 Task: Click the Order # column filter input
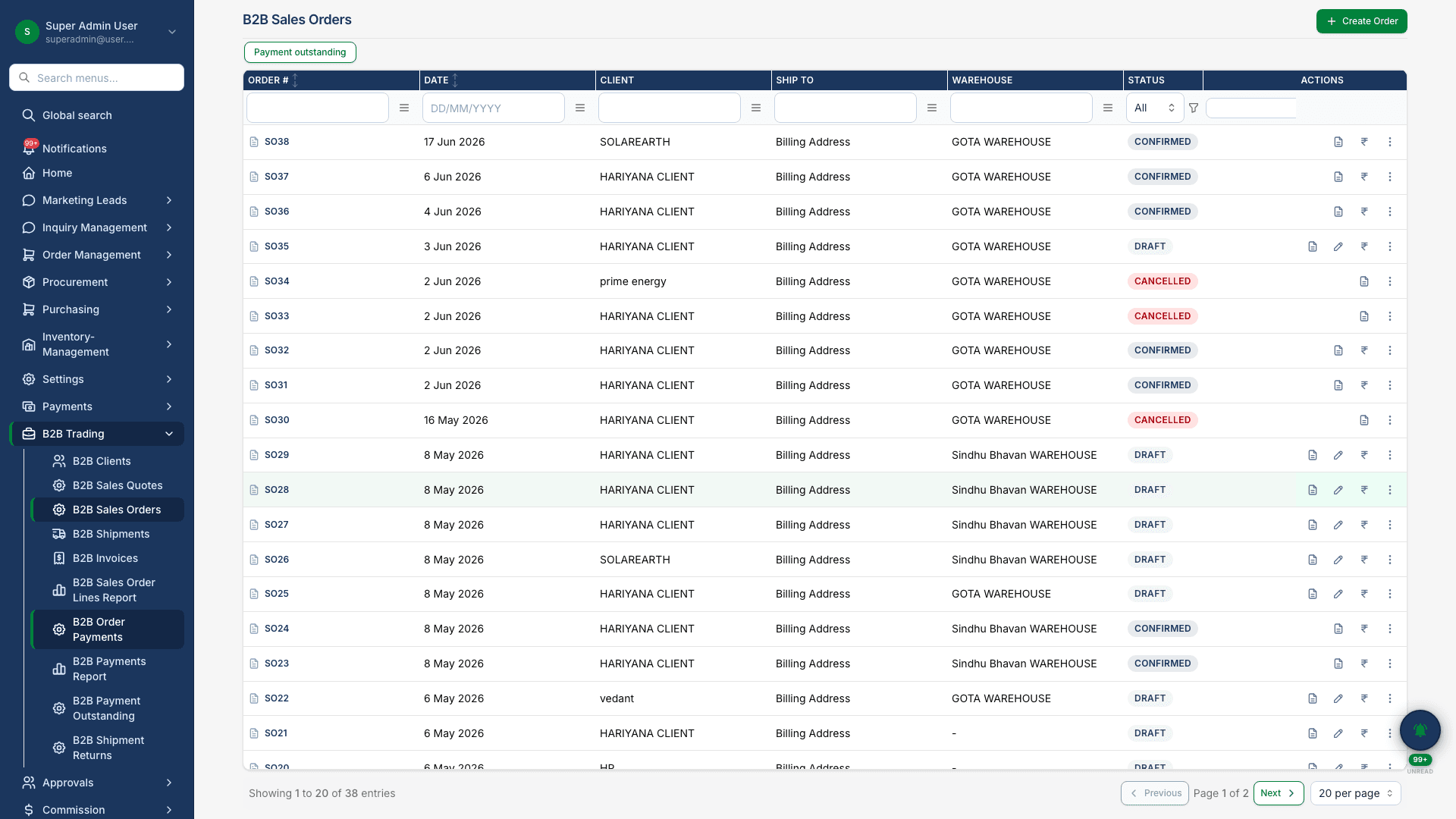click(317, 108)
